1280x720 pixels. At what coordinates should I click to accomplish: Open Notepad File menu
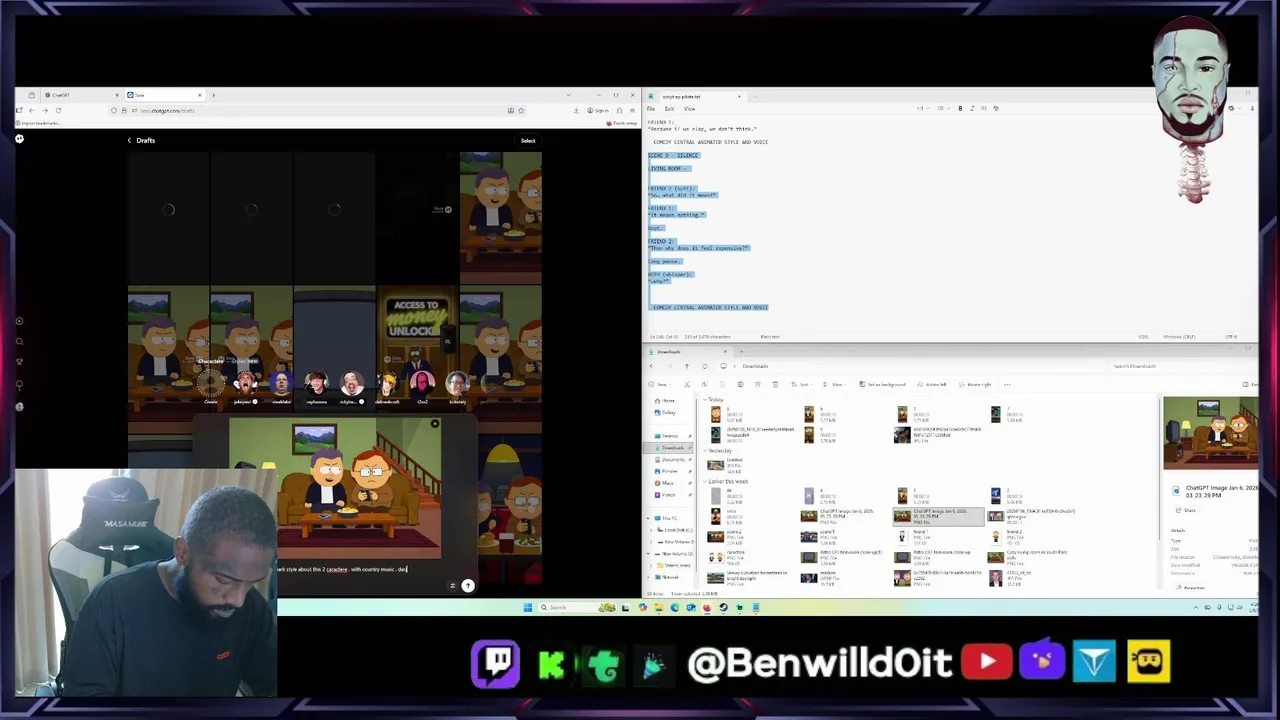[x=651, y=108]
